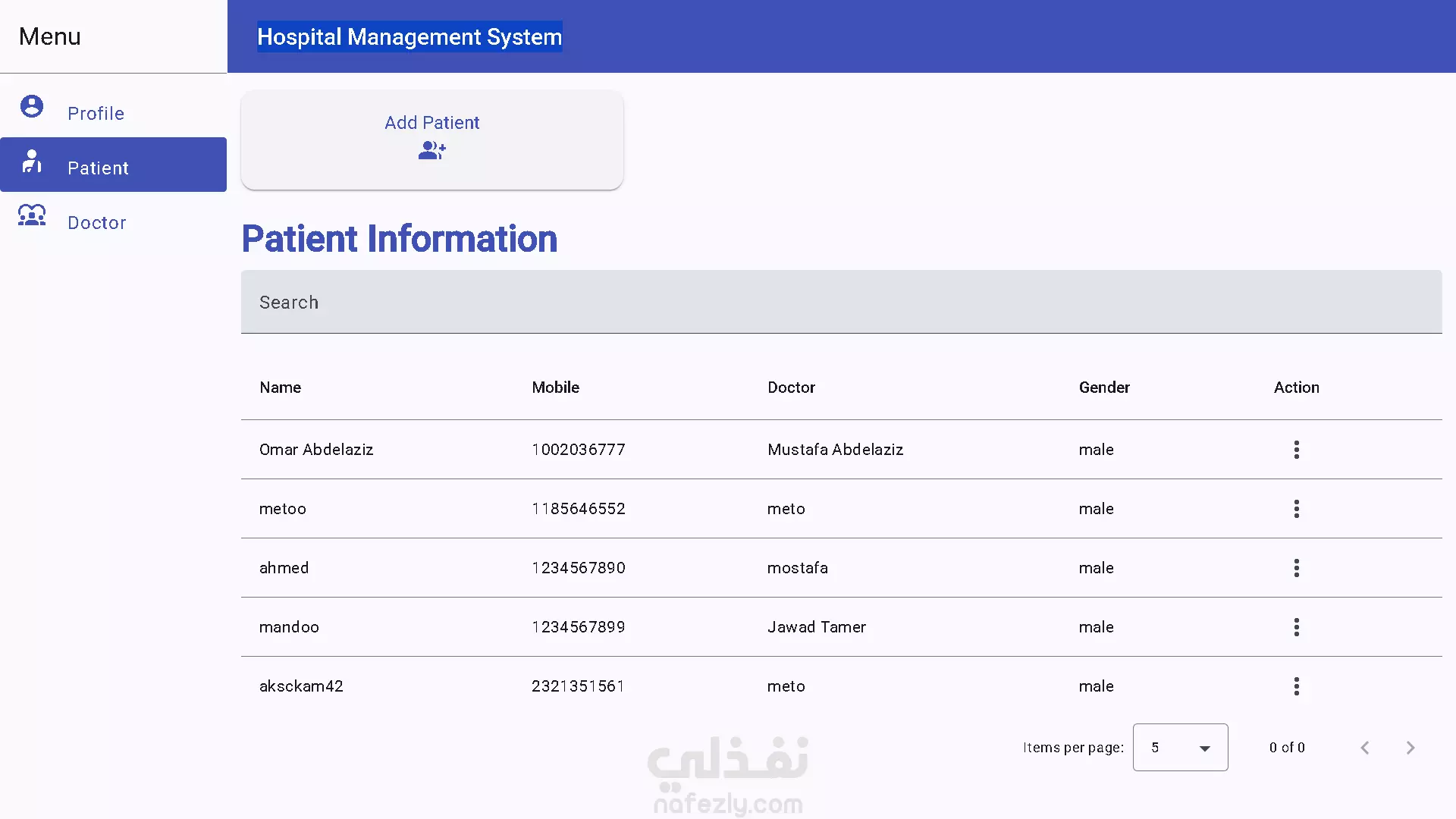Image resolution: width=1456 pixels, height=819 pixels.
Task: Click doctor name Mustafa Abdelaziz
Action: pyautogui.click(x=836, y=450)
